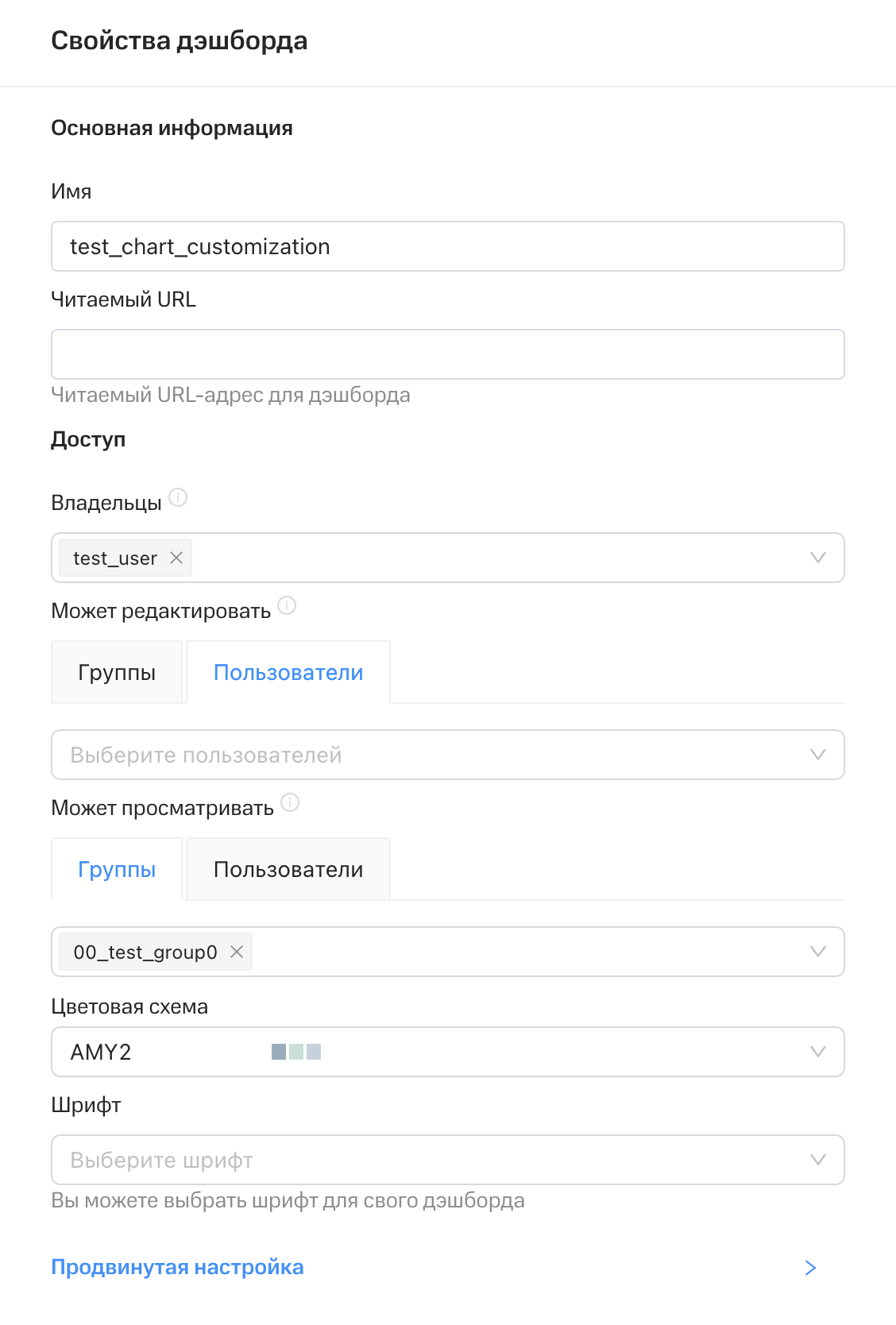Screen dimensions: 896x1325
Task: Expand Продвинутая настройка section
Action: tap(177, 1267)
